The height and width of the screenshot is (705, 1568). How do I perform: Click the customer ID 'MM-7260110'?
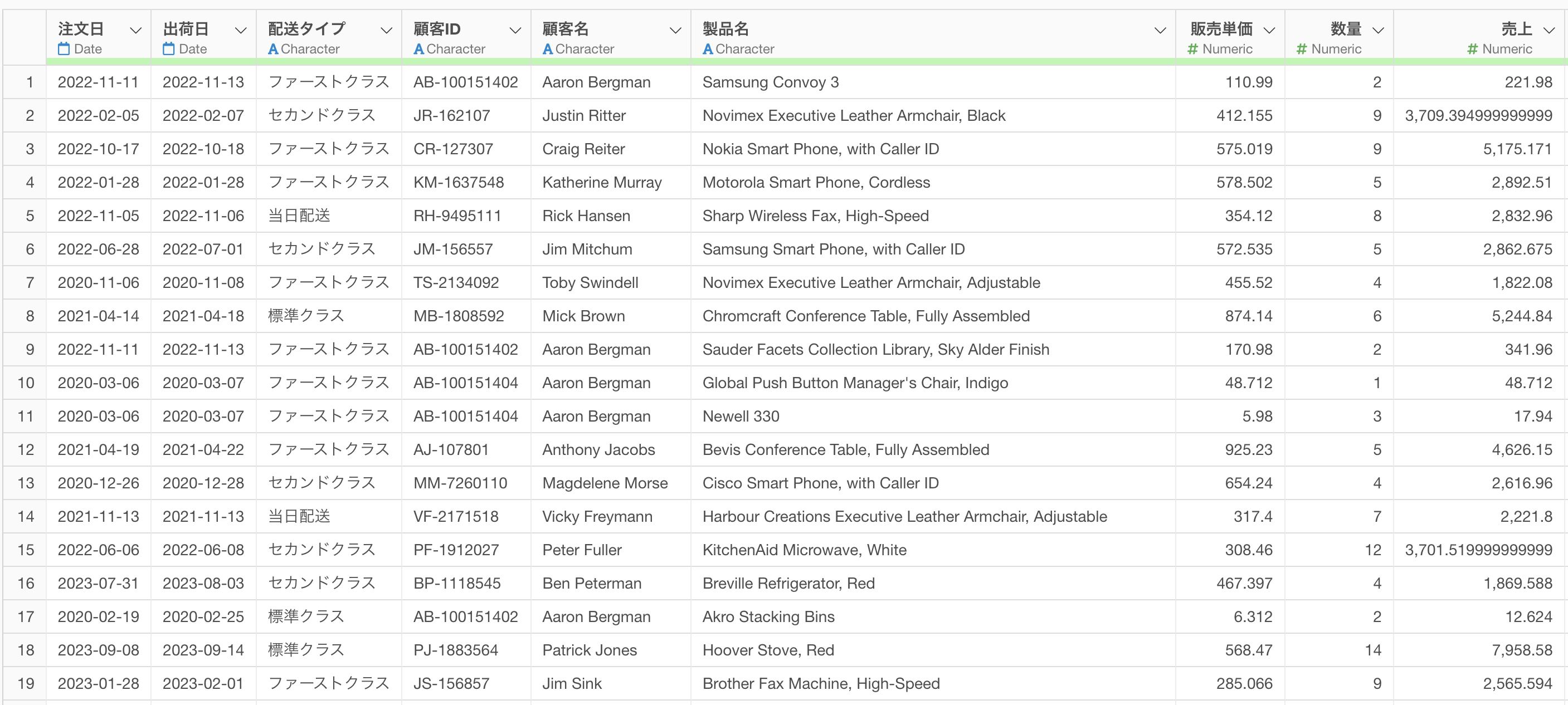460,483
